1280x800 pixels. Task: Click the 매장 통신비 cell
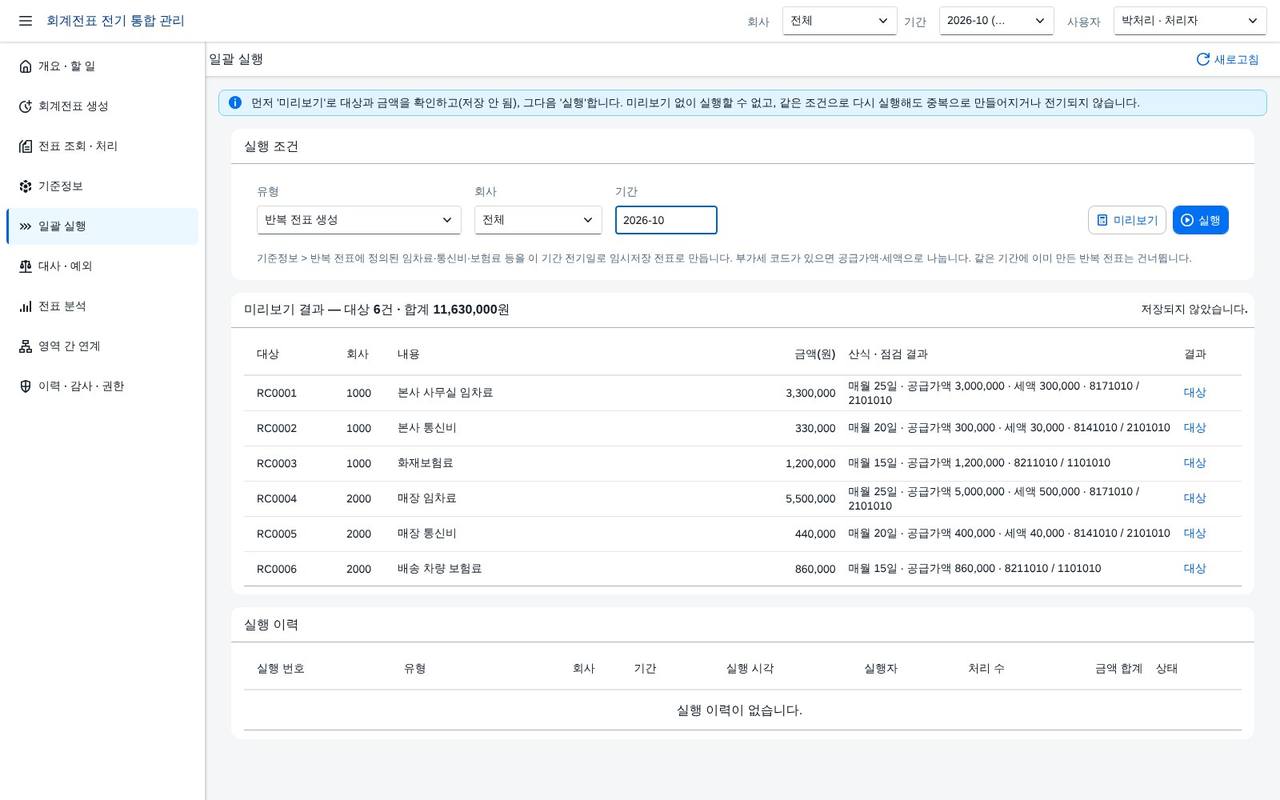(x=427, y=533)
